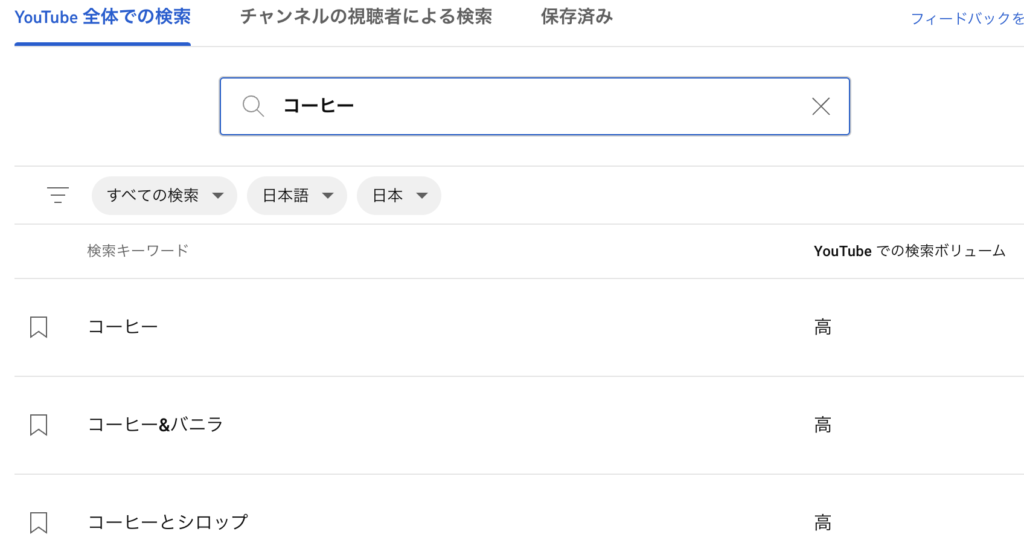
Task: Click the magnifying glass search icon
Action: click(x=253, y=106)
